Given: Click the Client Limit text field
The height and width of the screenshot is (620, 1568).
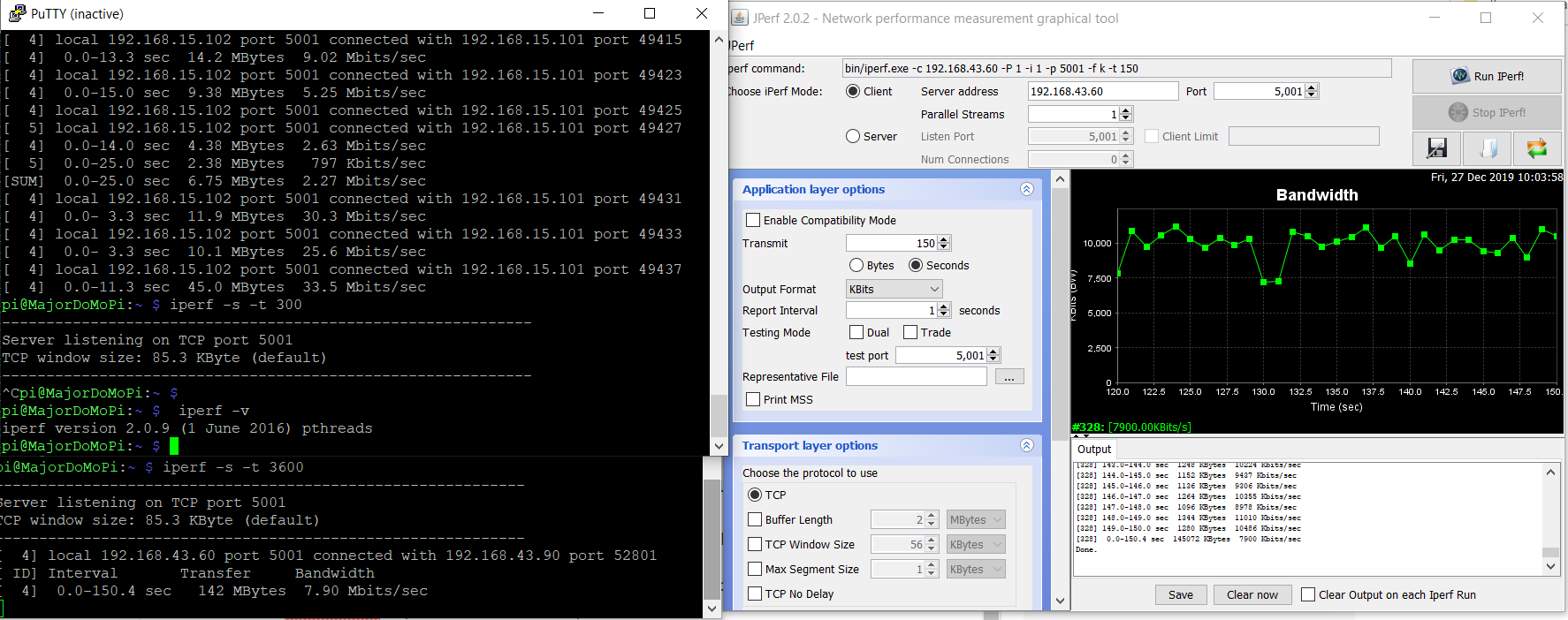Looking at the screenshot, I should point(1304,136).
